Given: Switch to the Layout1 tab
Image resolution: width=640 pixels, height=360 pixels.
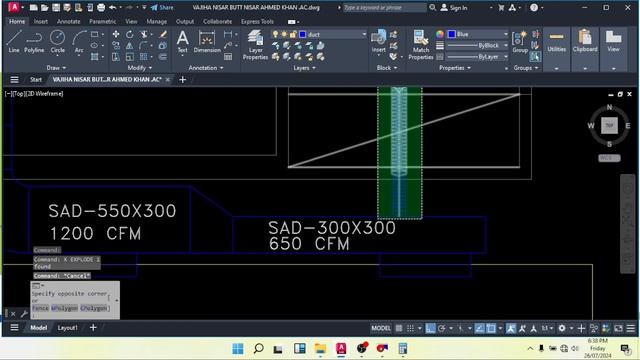Looking at the screenshot, I should click(67, 328).
